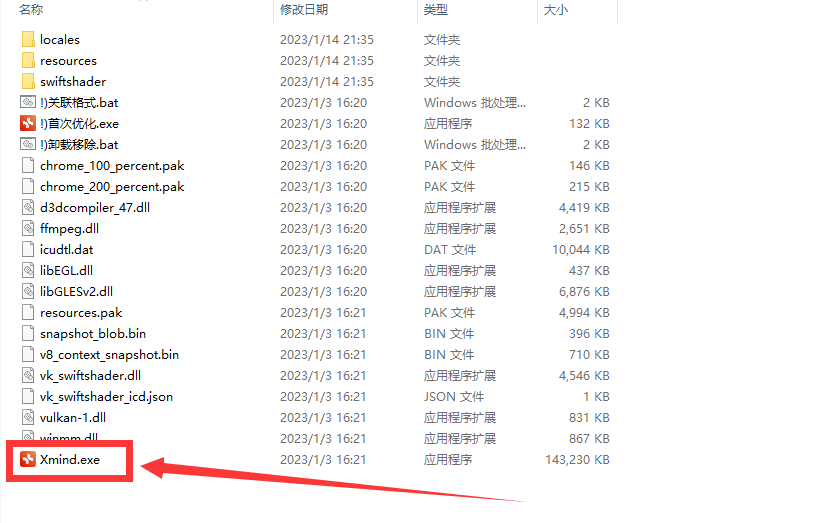The height and width of the screenshot is (523, 833).
Task: Click the snapshot_blob.bin file name
Action: [93, 334]
